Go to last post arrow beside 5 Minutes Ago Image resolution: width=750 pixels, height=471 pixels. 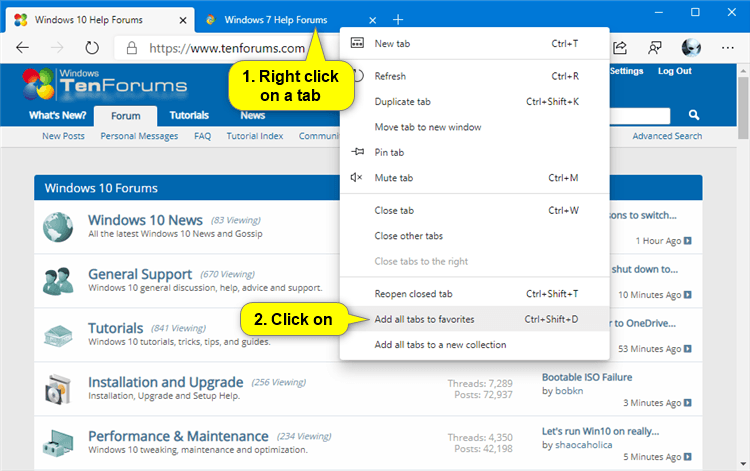point(687,457)
